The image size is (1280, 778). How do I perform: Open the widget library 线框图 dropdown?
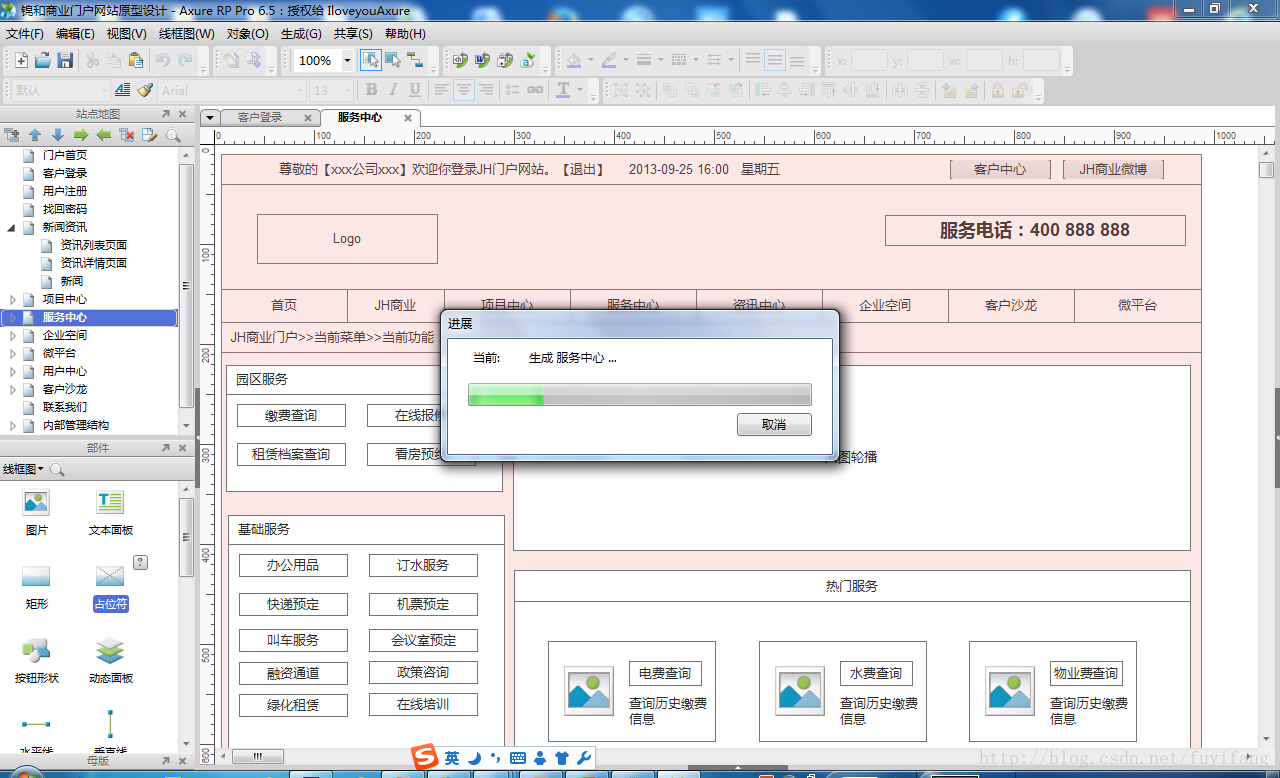click(22, 469)
